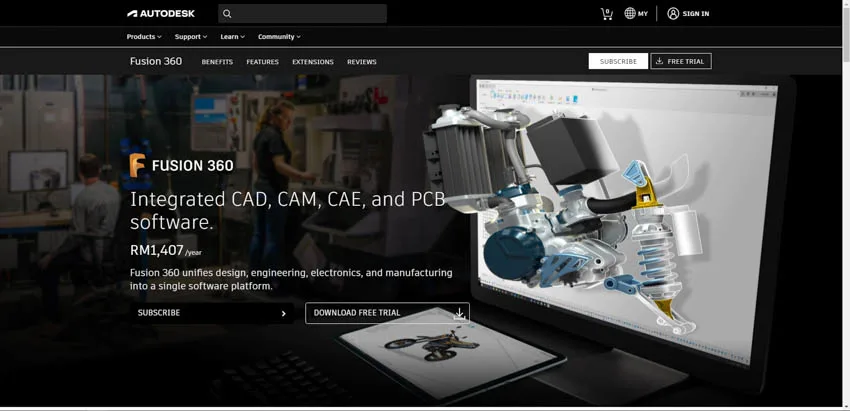This screenshot has height=411, width=850.
Task: Click the user profile icon
Action: point(673,14)
